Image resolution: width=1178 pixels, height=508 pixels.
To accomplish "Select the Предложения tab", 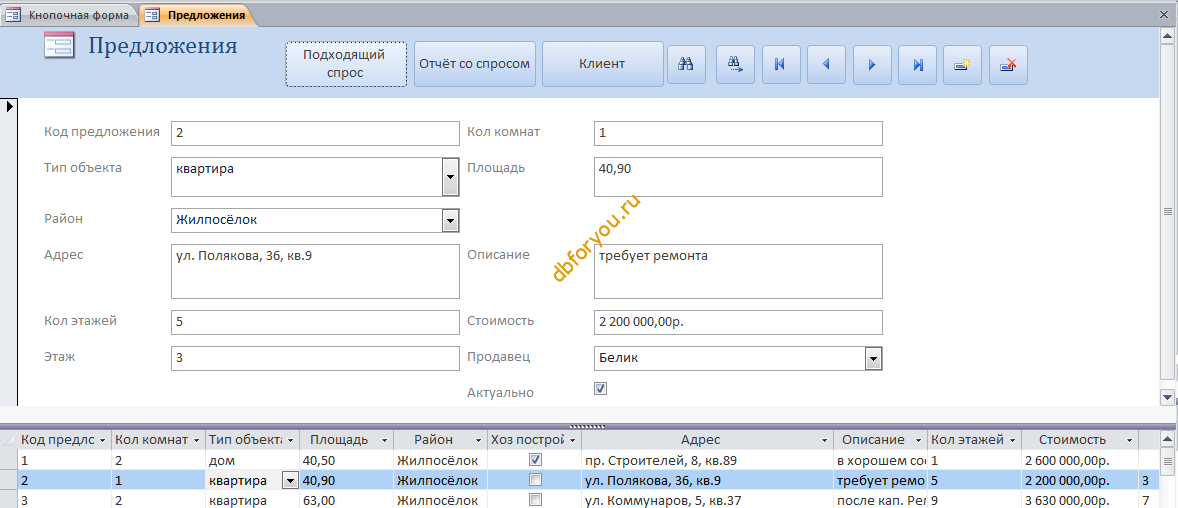I will tap(197, 14).
